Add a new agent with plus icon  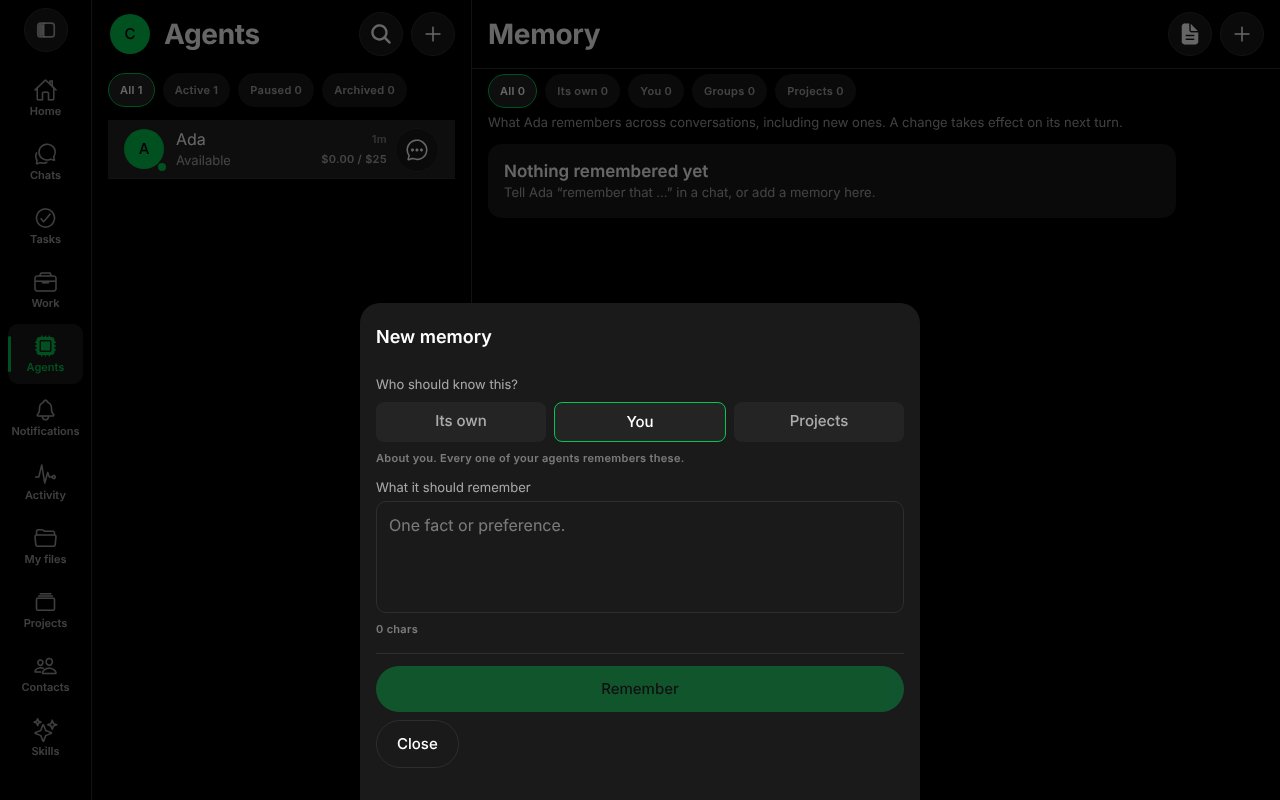pos(433,34)
